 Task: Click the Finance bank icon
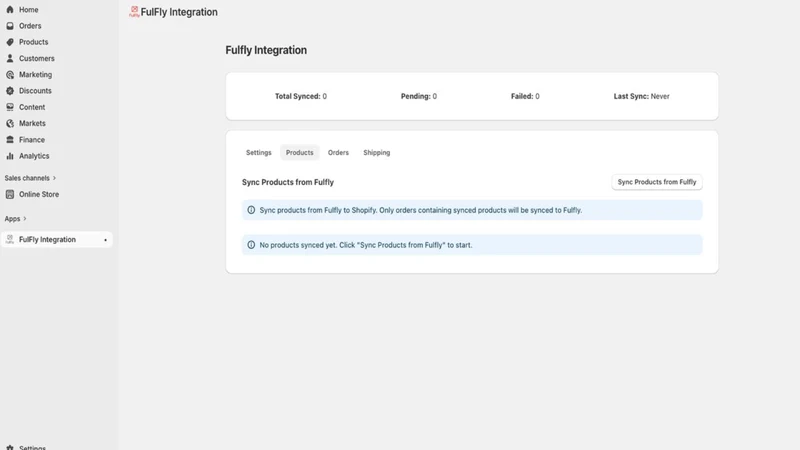[10, 140]
